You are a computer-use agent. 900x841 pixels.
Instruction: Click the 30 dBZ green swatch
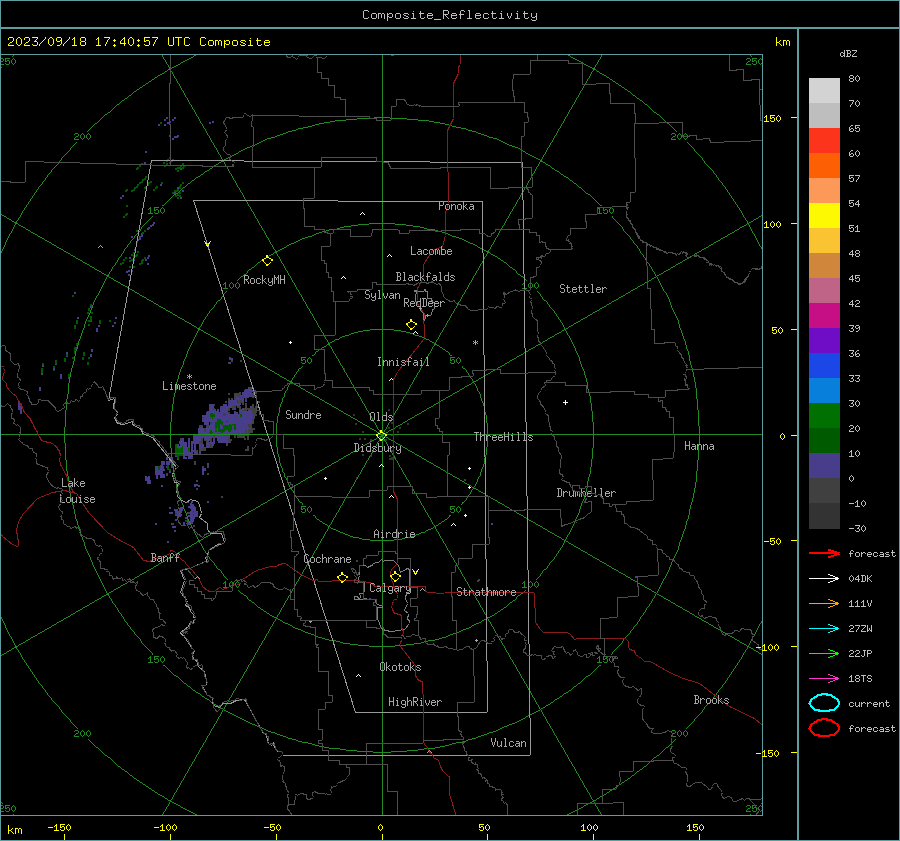[x=824, y=415]
